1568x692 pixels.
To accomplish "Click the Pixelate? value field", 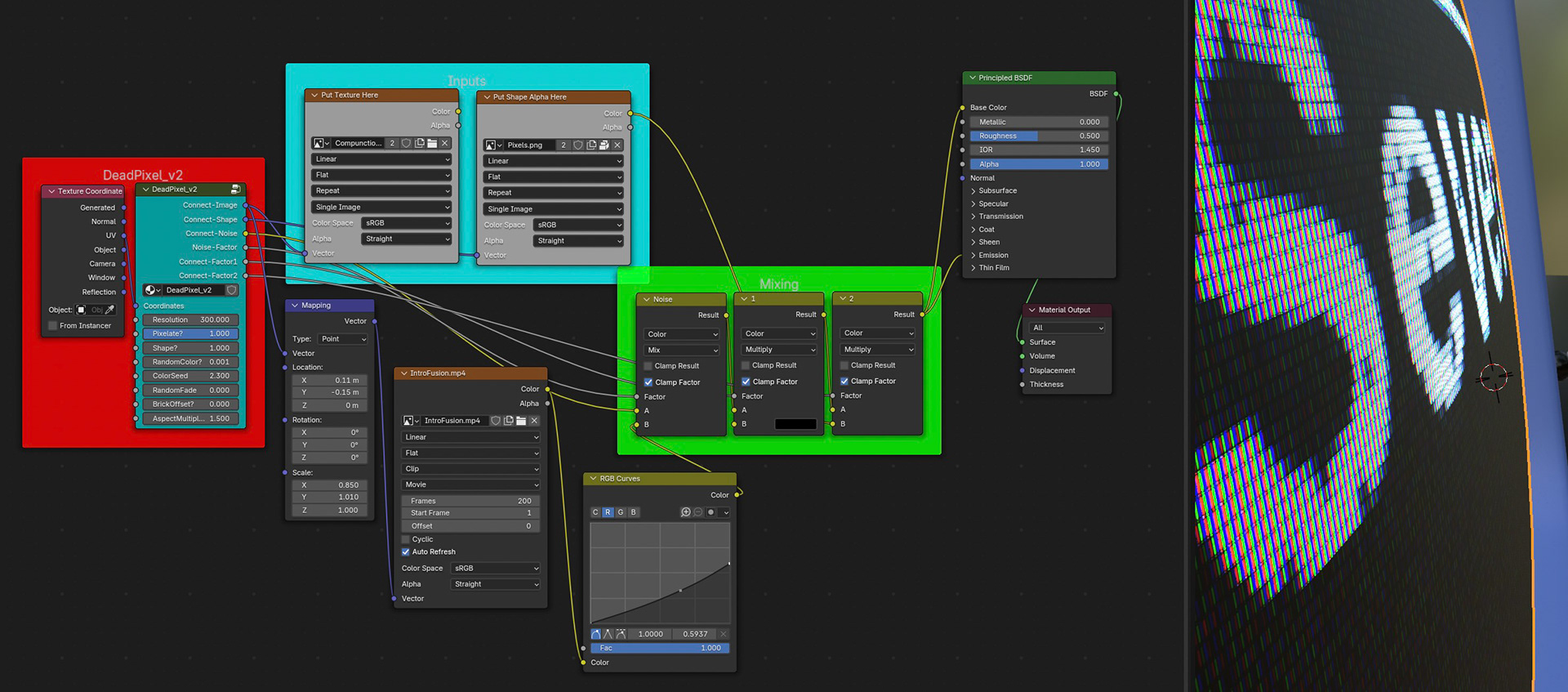I will click(x=190, y=333).
